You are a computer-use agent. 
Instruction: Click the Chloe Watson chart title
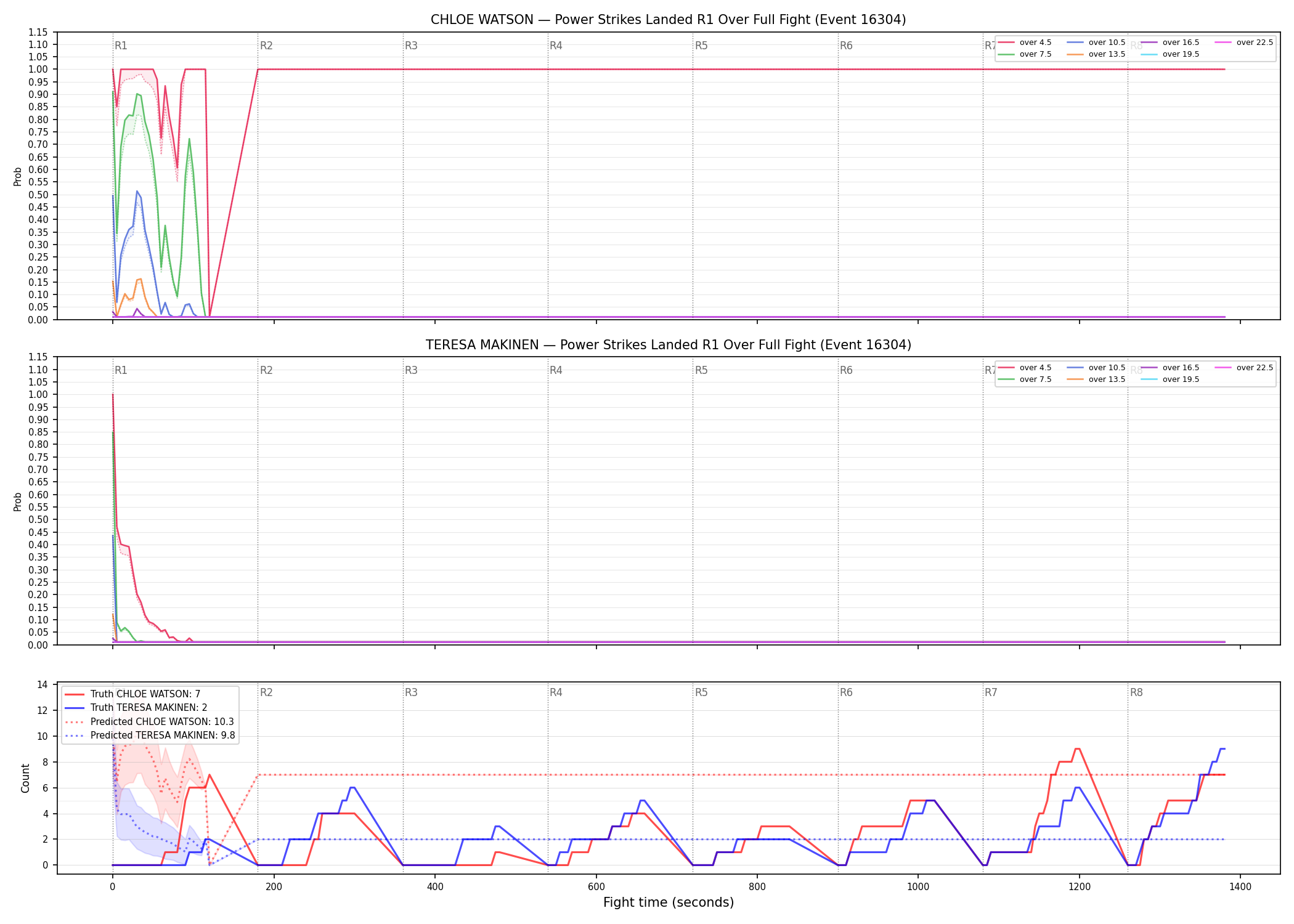coord(669,20)
